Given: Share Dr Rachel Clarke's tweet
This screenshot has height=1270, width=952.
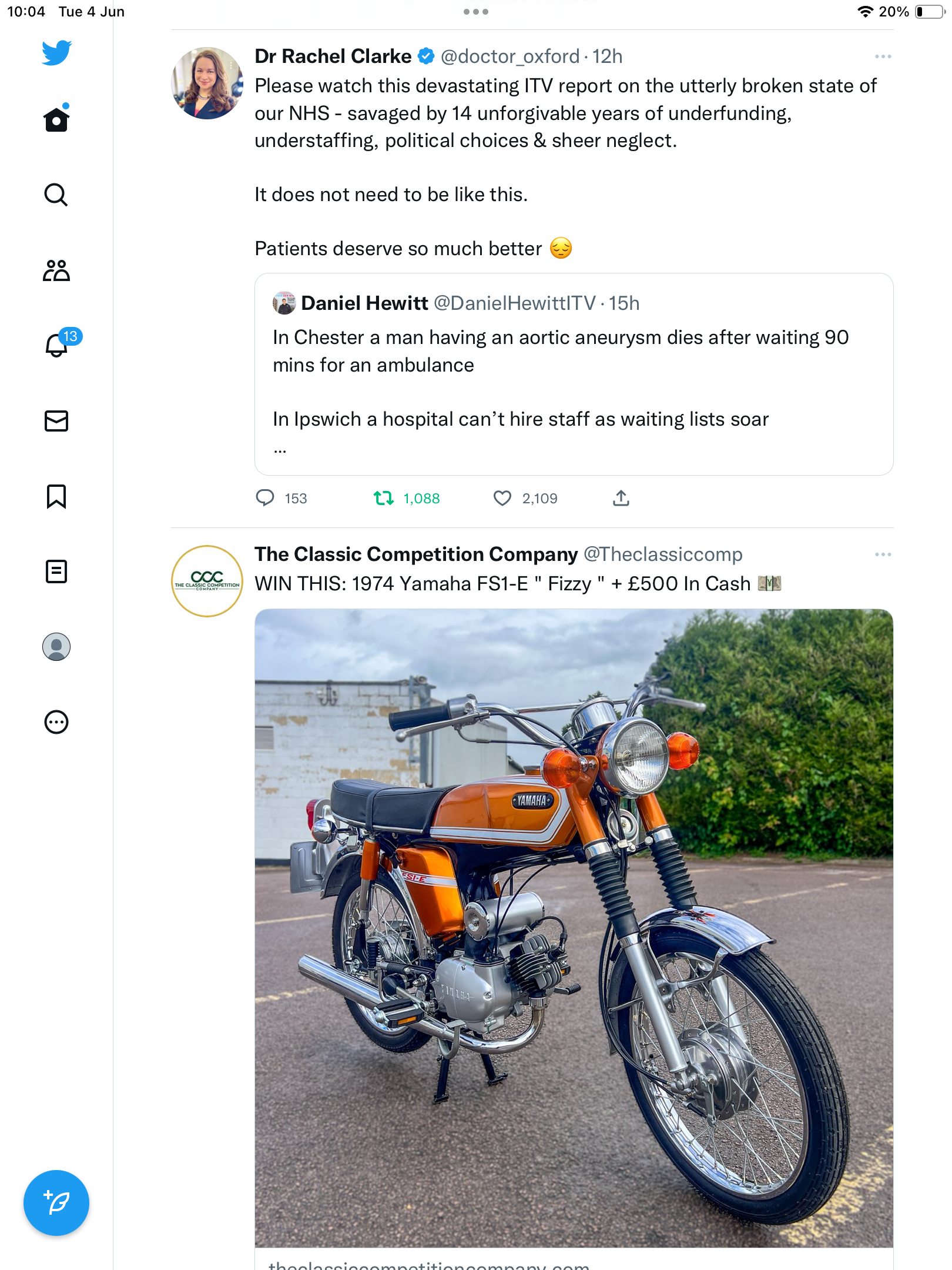Looking at the screenshot, I should 621,498.
